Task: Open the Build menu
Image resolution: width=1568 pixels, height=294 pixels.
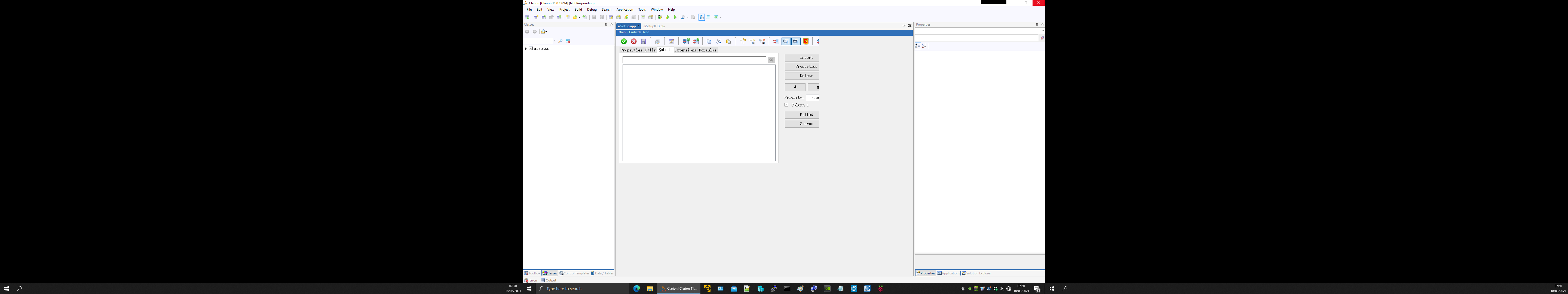Action: coord(578,10)
